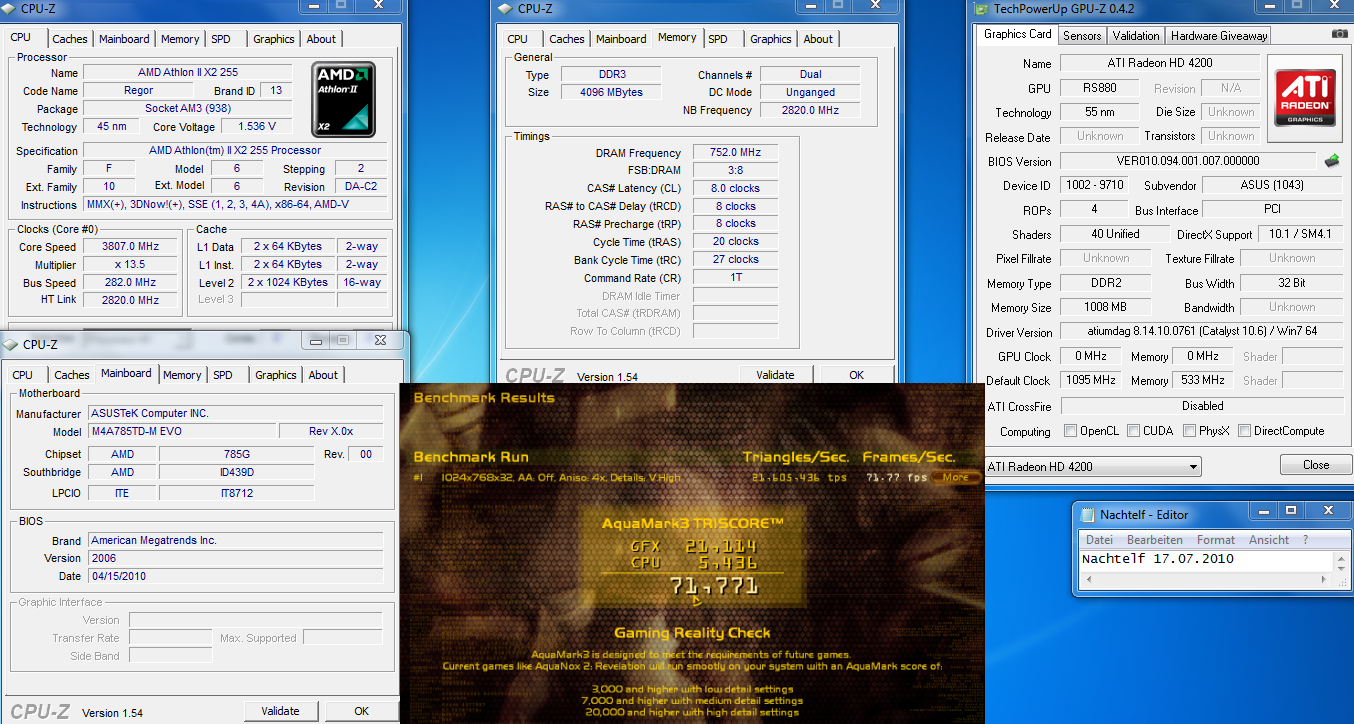The width and height of the screenshot is (1354, 724).
Task: Open Caches tab in the CPU tab window
Action: pyautogui.click(x=70, y=39)
